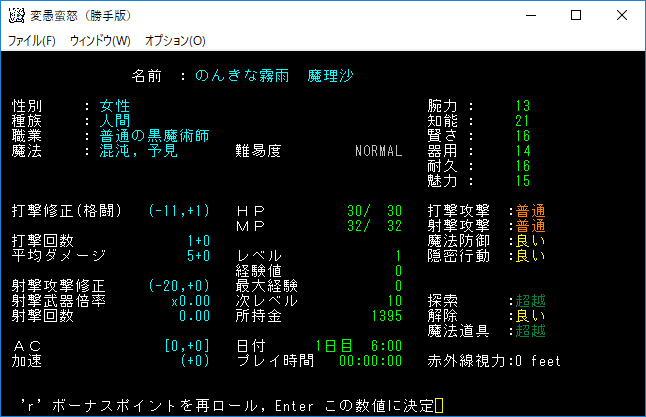Image resolution: width=646 pixels, height=417 pixels.
Task: Close the 変愚蛮怒 window
Action: (621, 16)
